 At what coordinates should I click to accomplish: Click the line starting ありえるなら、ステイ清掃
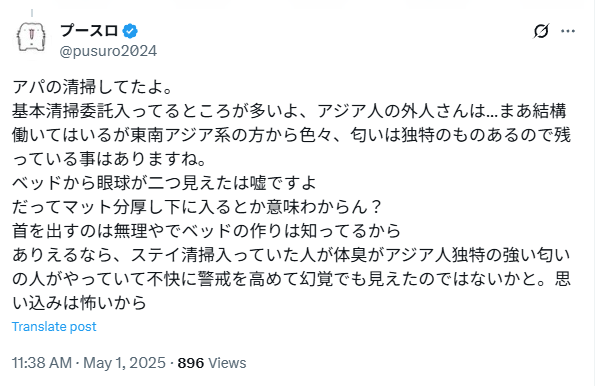pyautogui.click(x=291, y=255)
